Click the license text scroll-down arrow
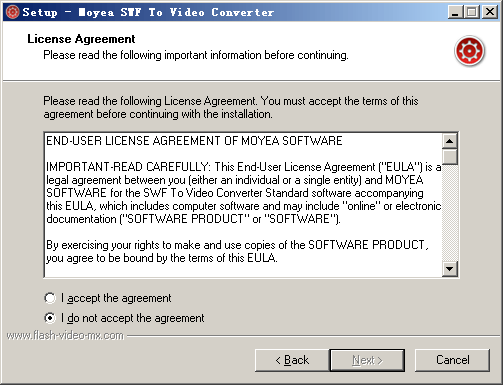 450,269
